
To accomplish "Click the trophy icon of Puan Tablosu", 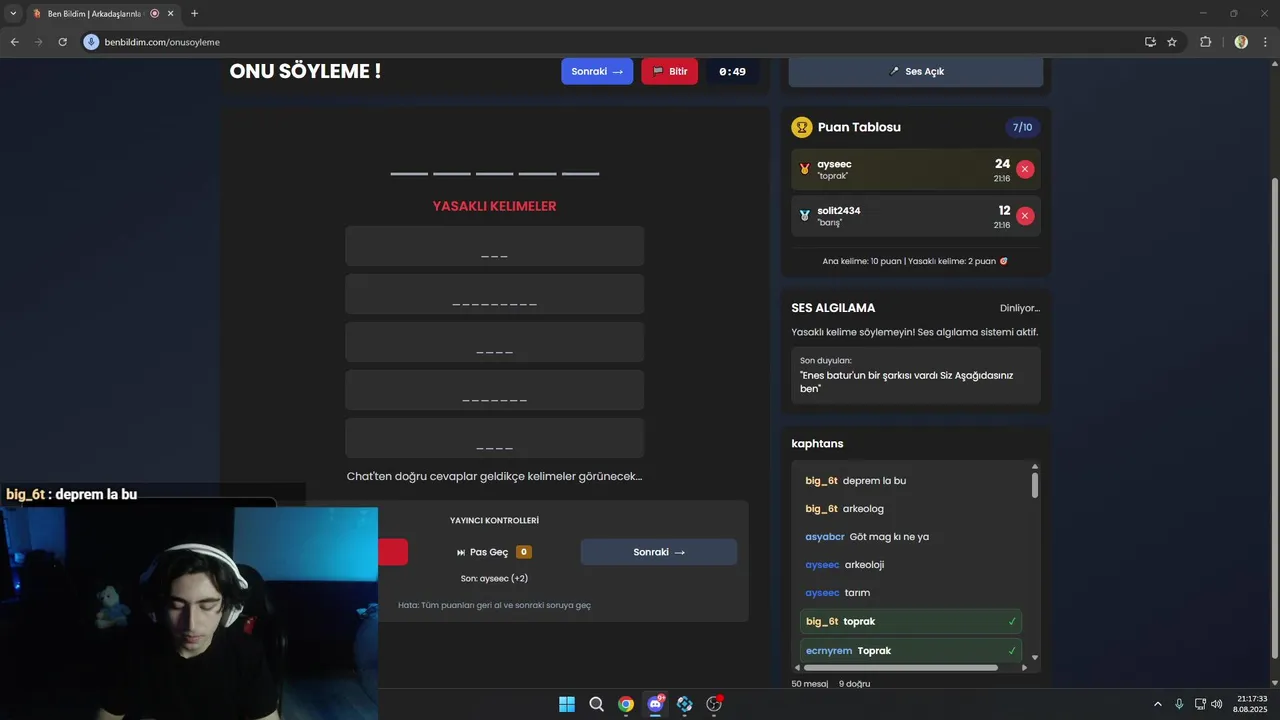I will click(x=802, y=127).
